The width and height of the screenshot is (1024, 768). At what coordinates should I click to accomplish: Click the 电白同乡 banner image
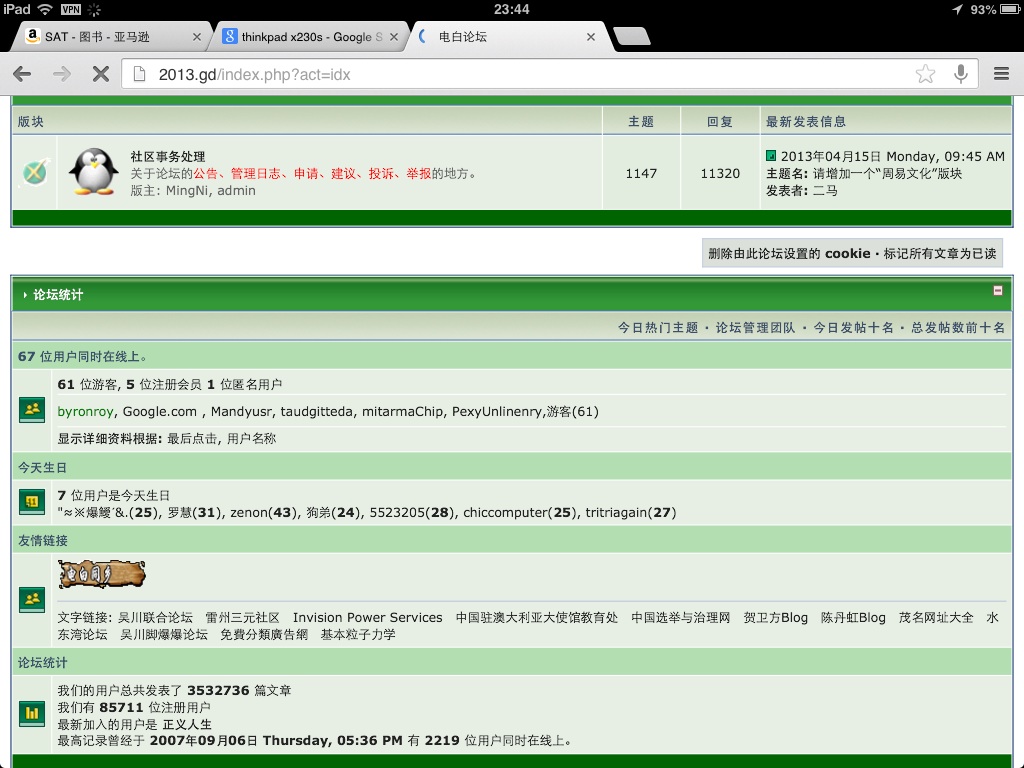101,574
